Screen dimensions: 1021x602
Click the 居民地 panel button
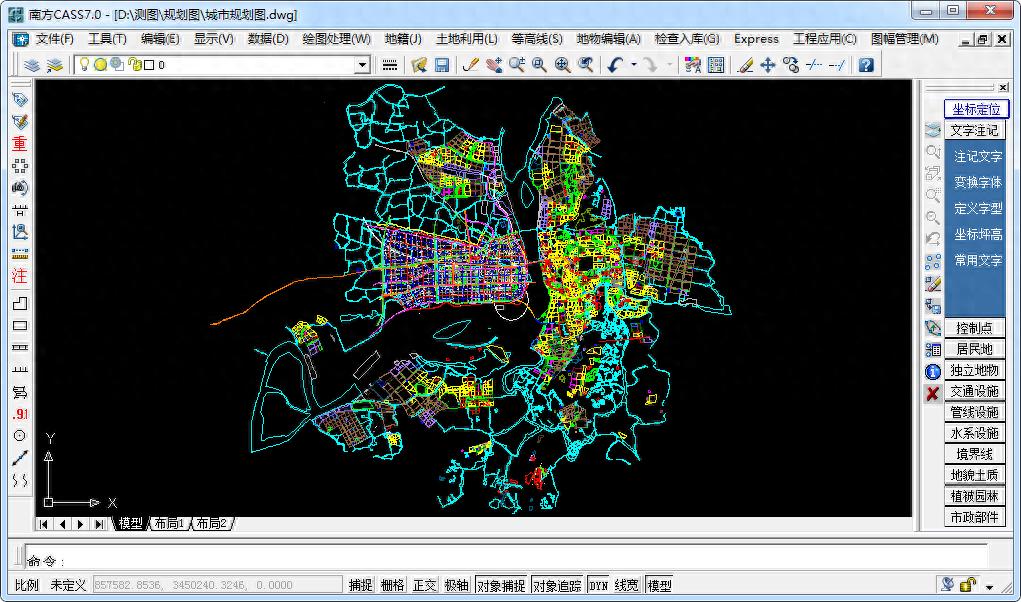click(x=974, y=349)
